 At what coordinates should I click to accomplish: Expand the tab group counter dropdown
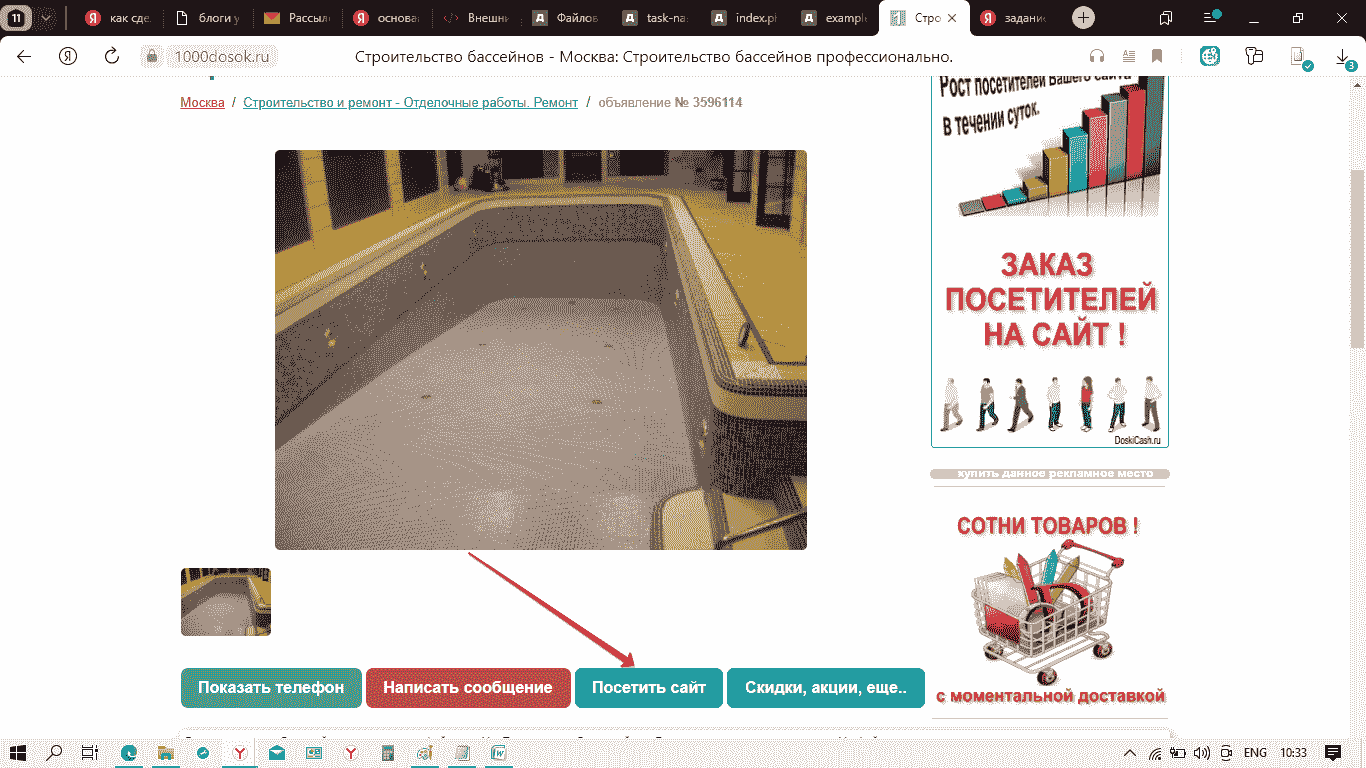pos(46,18)
